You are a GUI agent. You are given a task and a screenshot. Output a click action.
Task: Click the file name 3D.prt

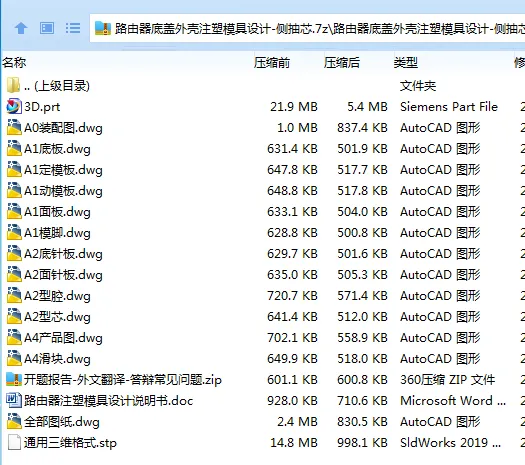(x=42, y=107)
